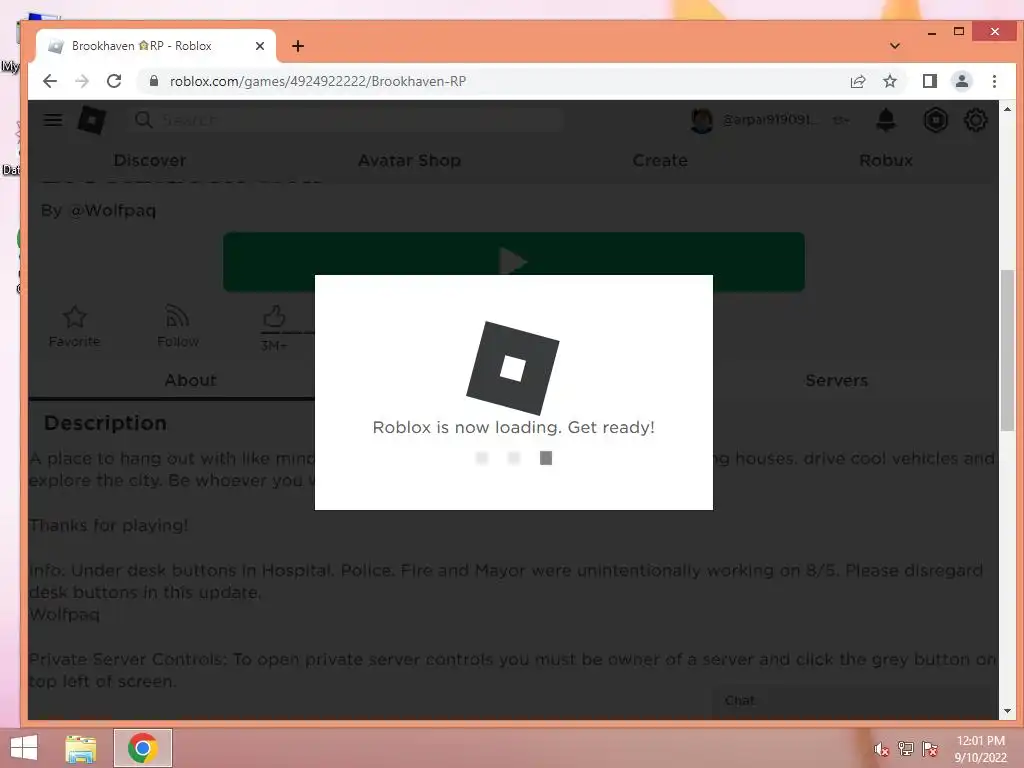Close the Brookhaven RP tab
The image size is (1024, 768).
tap(259, 46)
